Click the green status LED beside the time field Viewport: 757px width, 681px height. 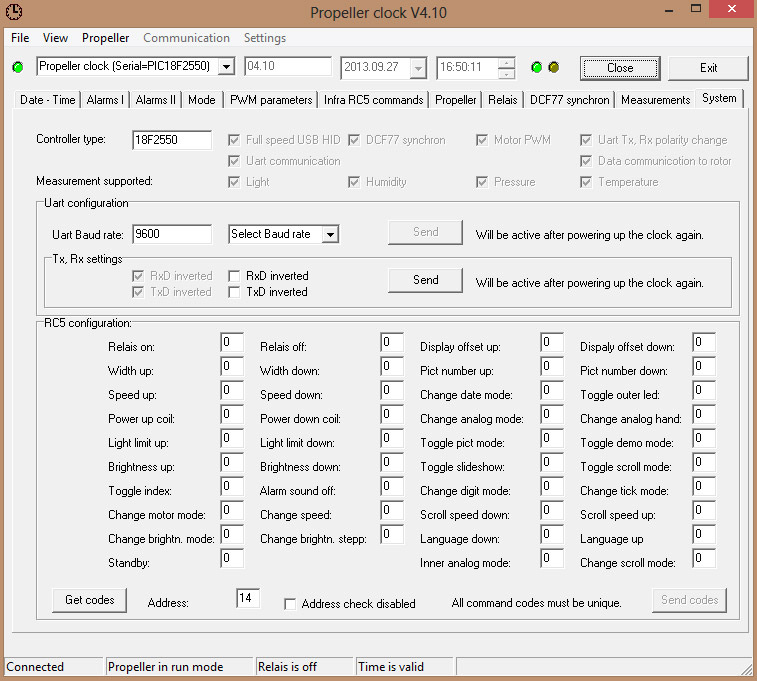click(536, 67)
